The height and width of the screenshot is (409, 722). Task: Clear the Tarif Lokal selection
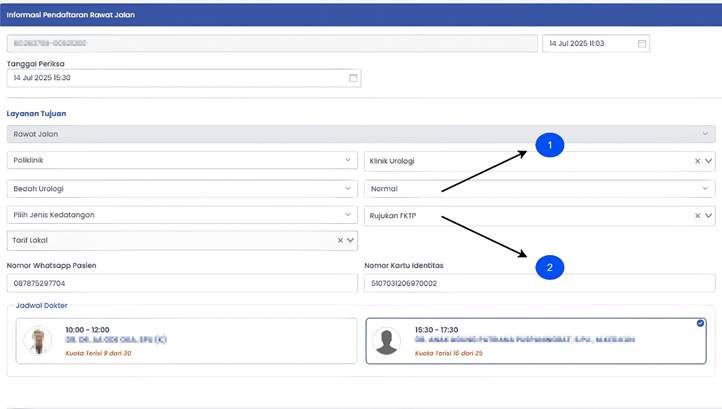click(x=340, y=241)
